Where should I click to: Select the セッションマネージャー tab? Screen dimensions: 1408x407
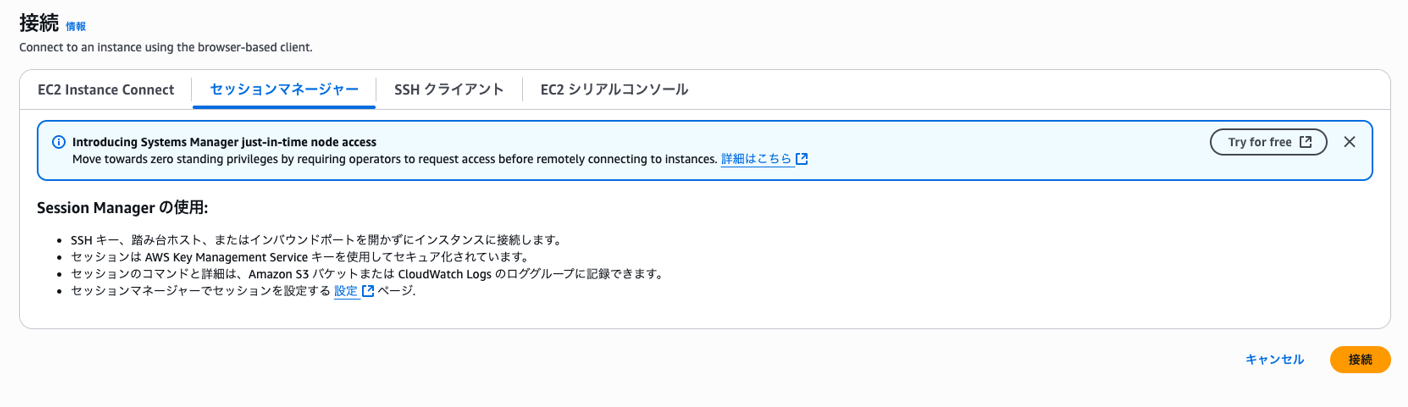point(284,89)
